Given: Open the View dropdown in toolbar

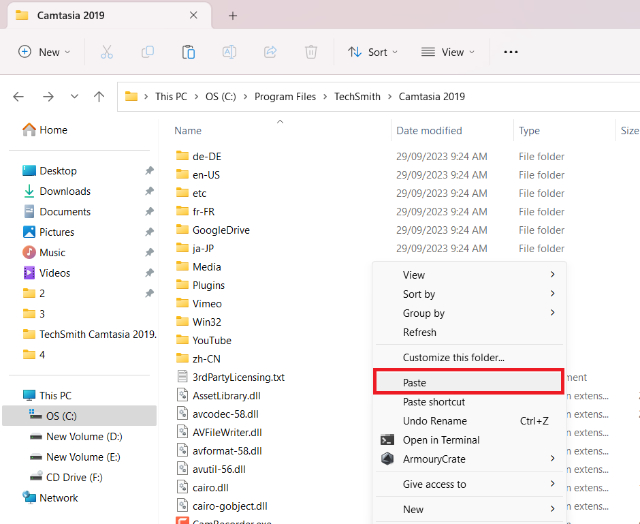Looking at the screenshot, I should coord(448,52).
